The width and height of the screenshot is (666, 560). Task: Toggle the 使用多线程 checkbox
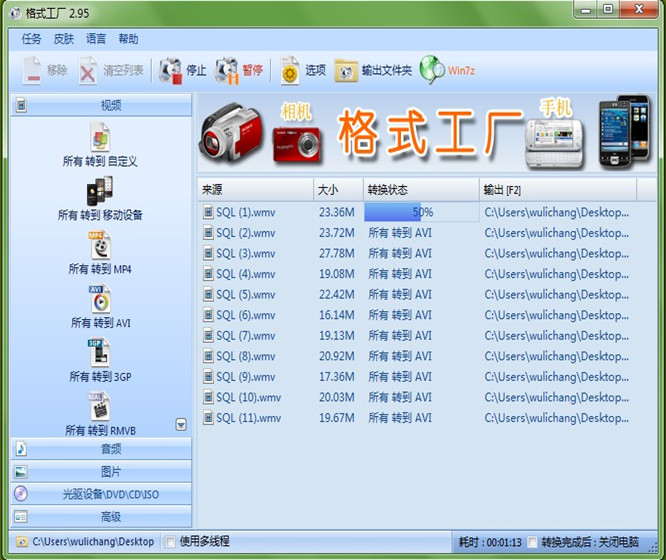170,542
